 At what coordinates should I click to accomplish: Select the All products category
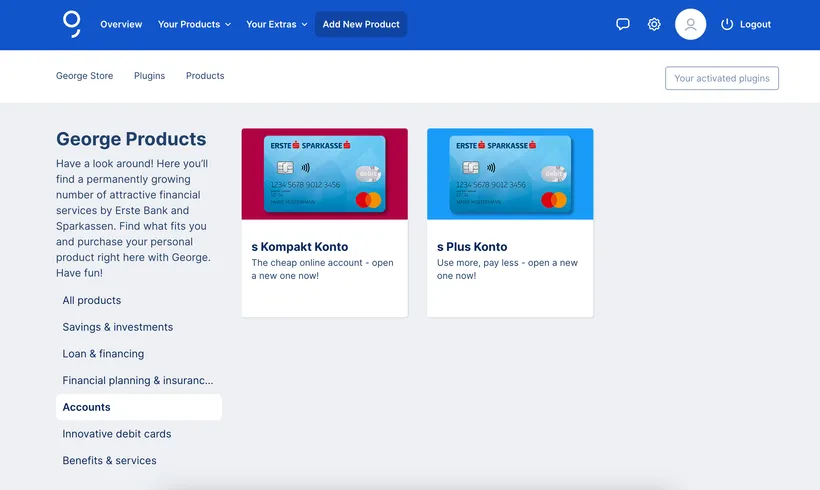[139, 300]
